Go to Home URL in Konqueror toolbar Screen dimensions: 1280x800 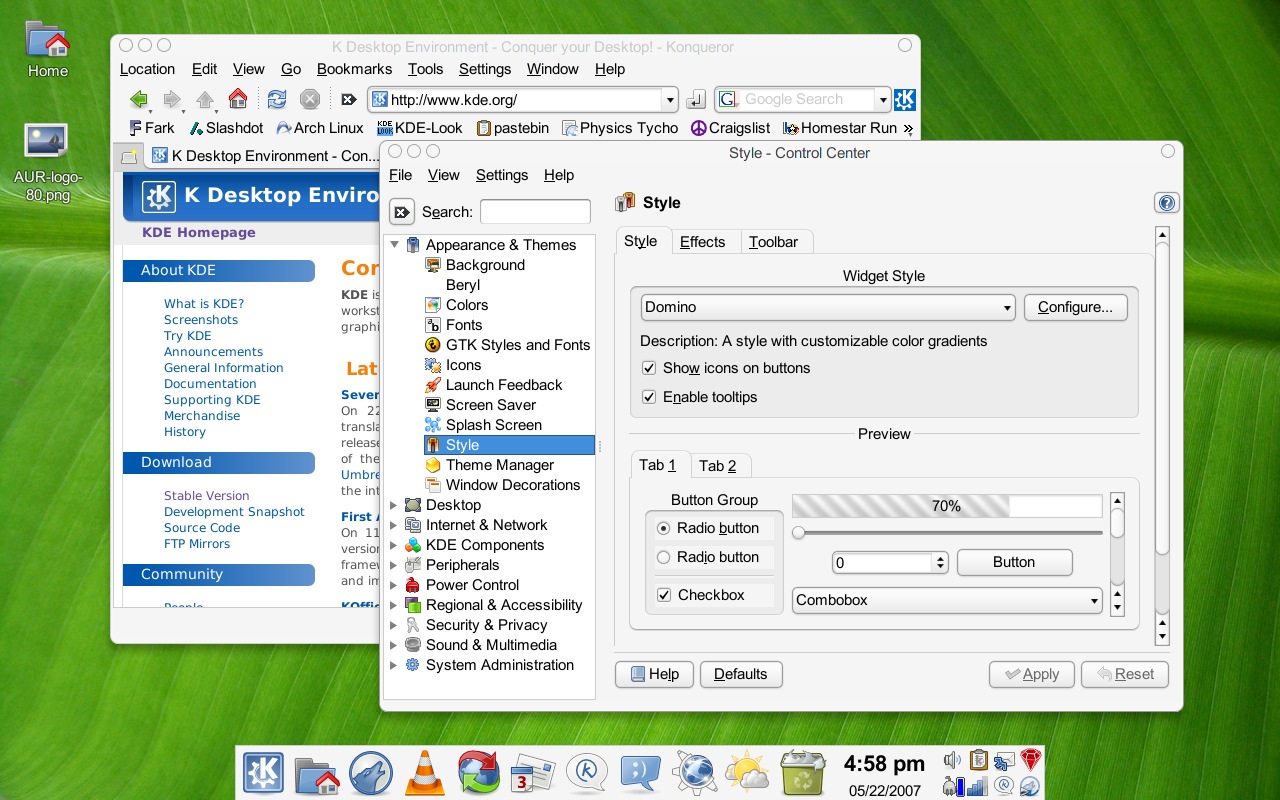[238, 99]
